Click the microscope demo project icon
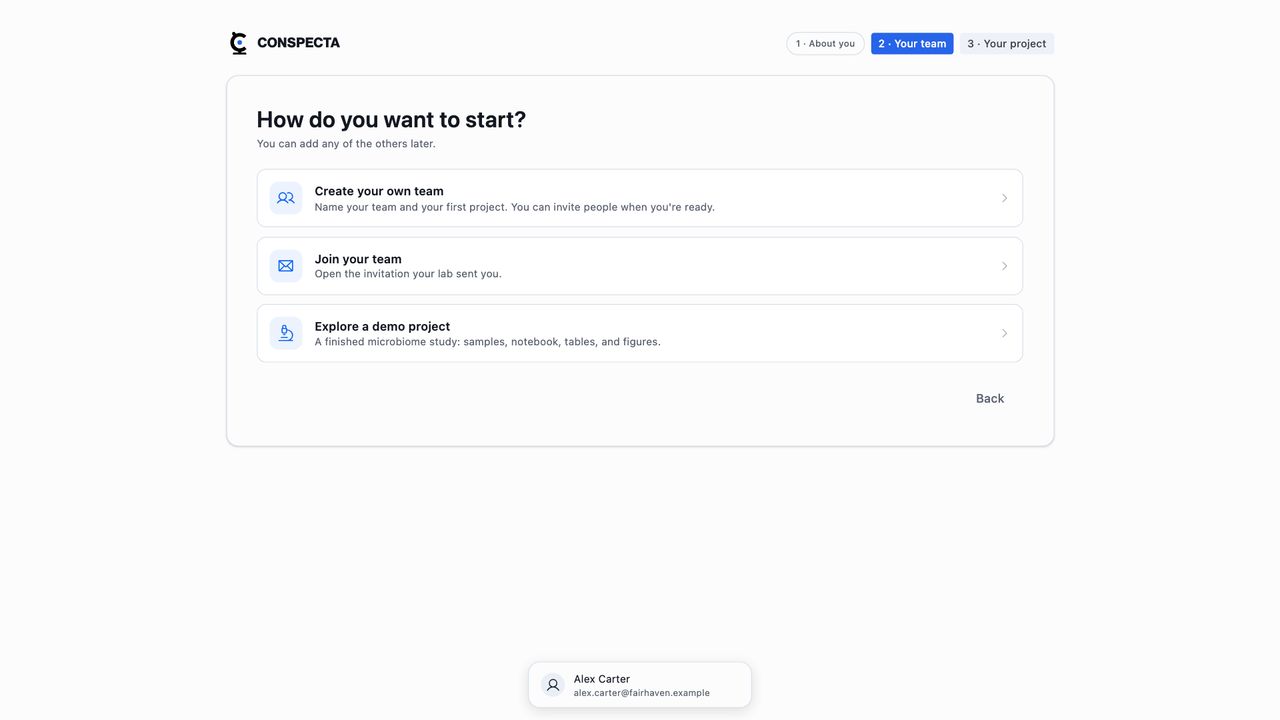 (x=286, y=333)
